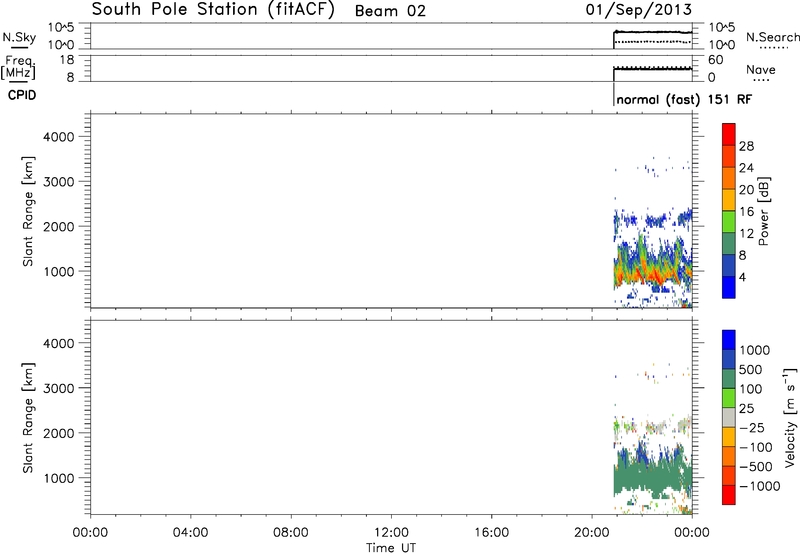Click the red segment of Power colorbar
This screenshot has width=800, height=554.
point(729,135)
